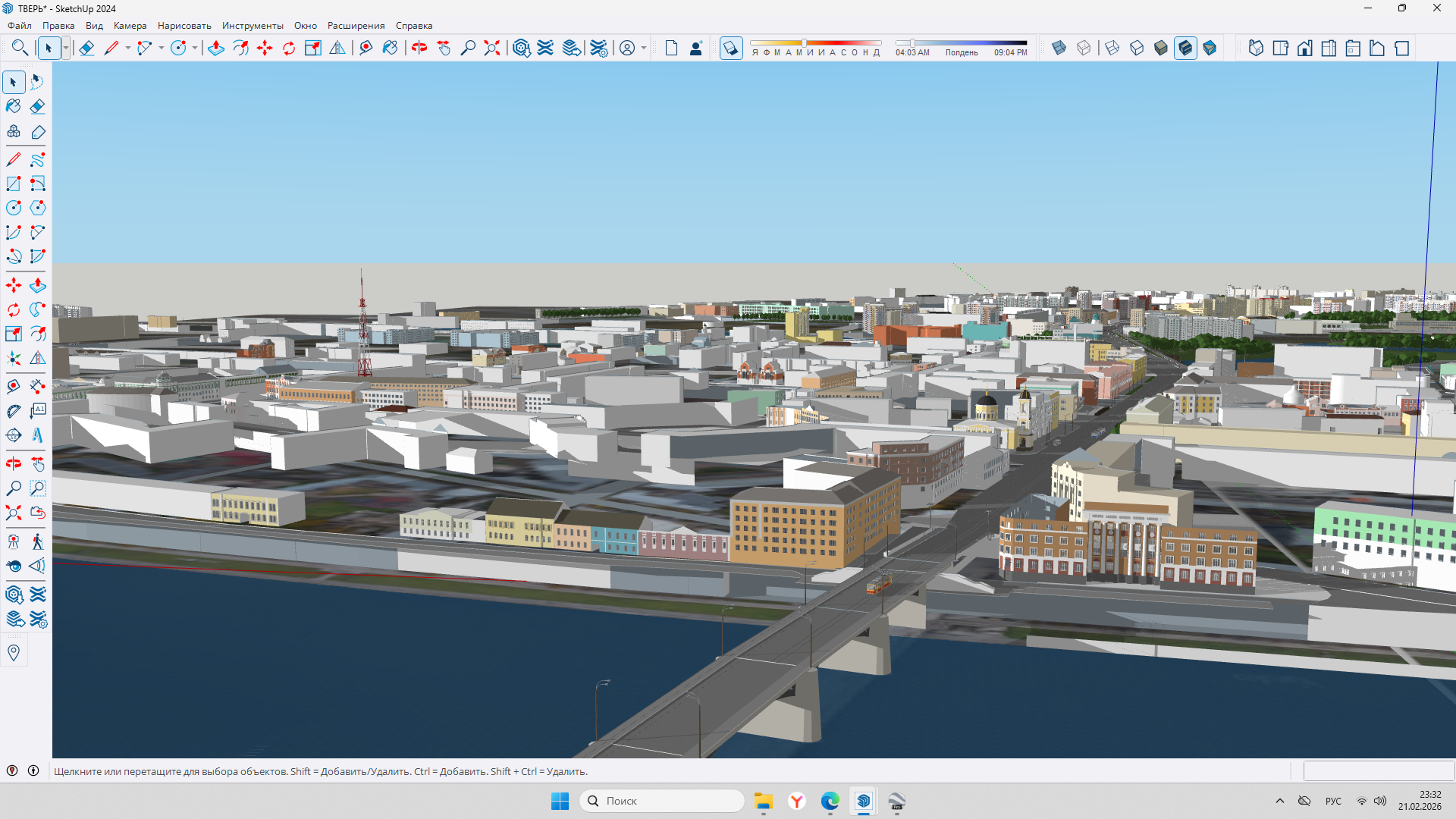The image size is (1456, 819).
Task: Select the Push/Pull tool in top toolbar
Action: (x=216, y=49)
